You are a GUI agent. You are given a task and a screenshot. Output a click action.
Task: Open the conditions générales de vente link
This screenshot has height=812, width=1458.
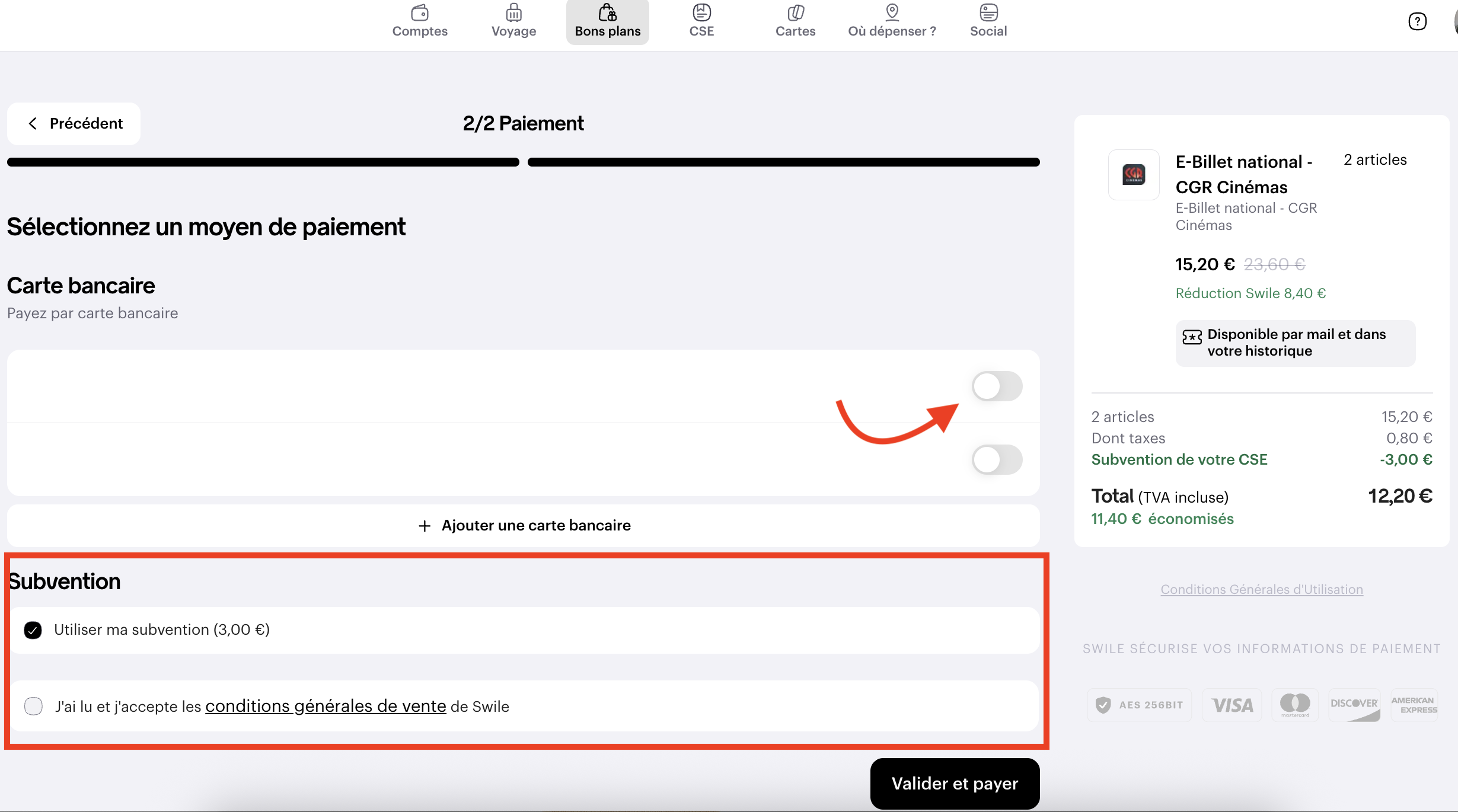click(x=326, y=706)
